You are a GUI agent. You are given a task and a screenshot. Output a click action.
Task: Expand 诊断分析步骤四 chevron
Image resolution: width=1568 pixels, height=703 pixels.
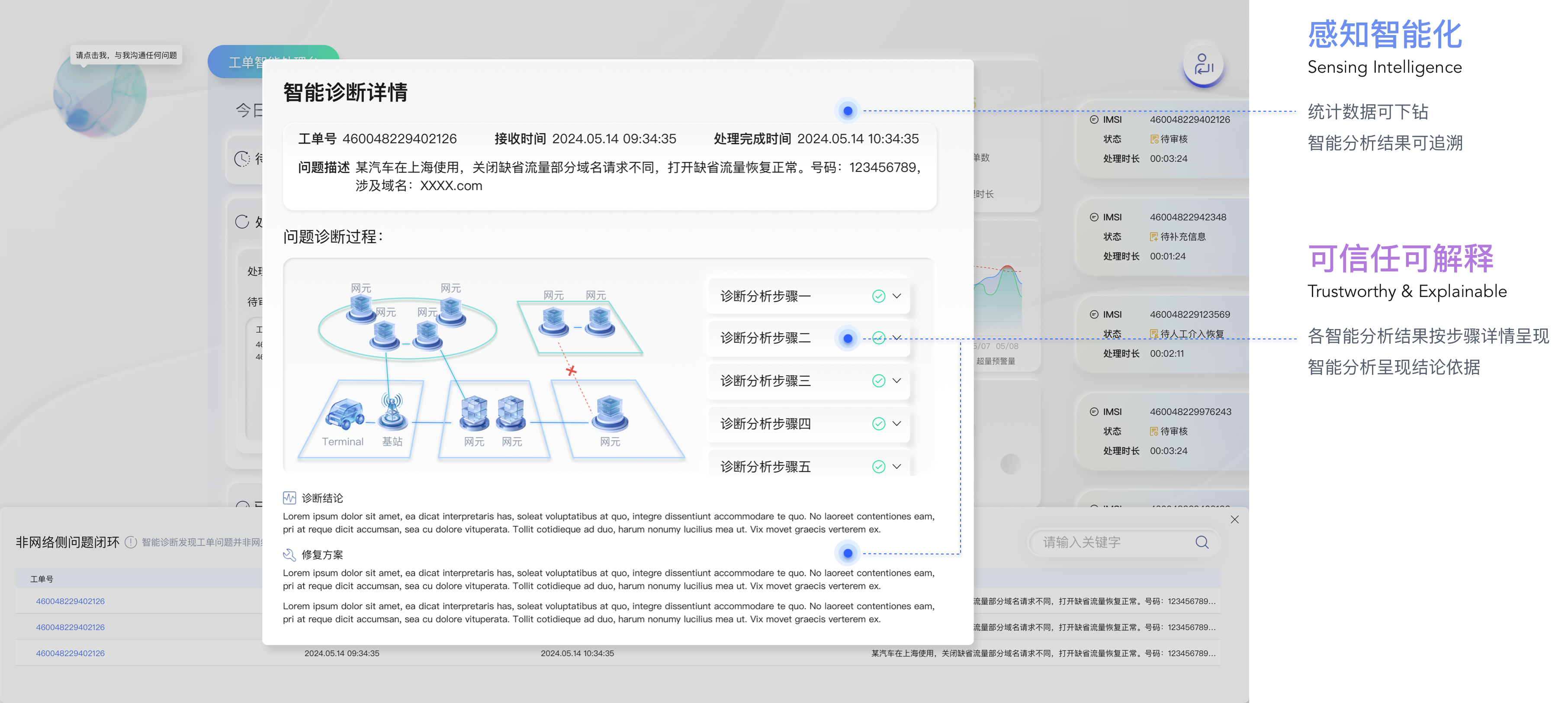click(896, 423)
